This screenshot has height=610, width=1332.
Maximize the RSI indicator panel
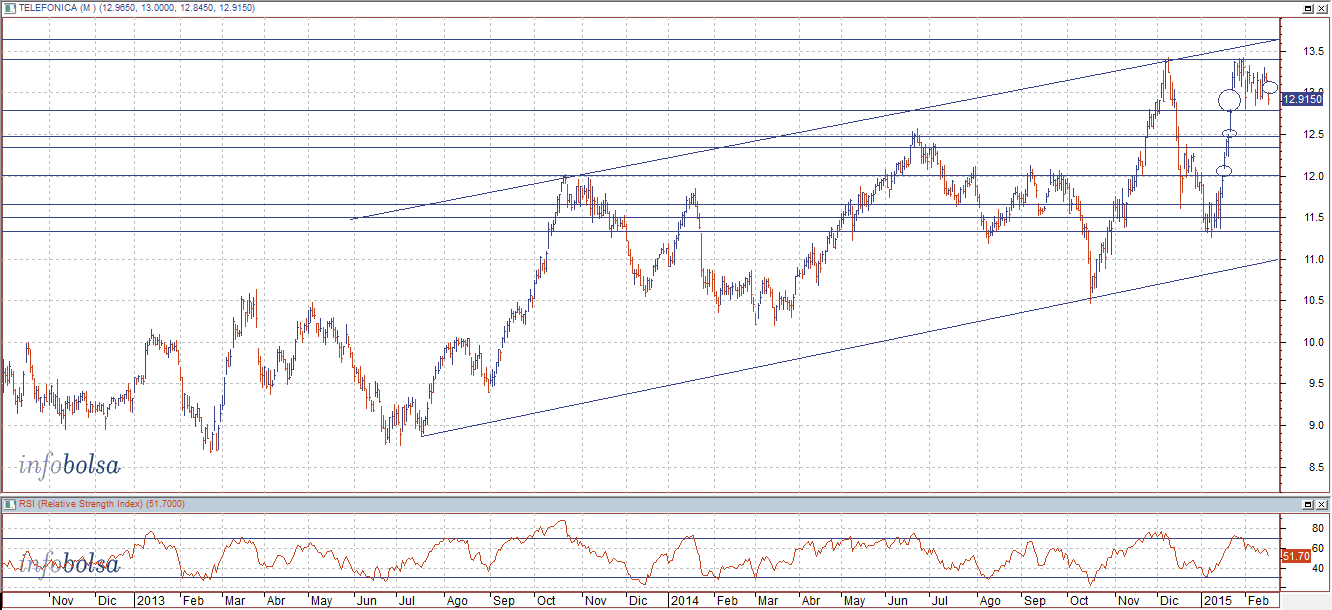1308,503
